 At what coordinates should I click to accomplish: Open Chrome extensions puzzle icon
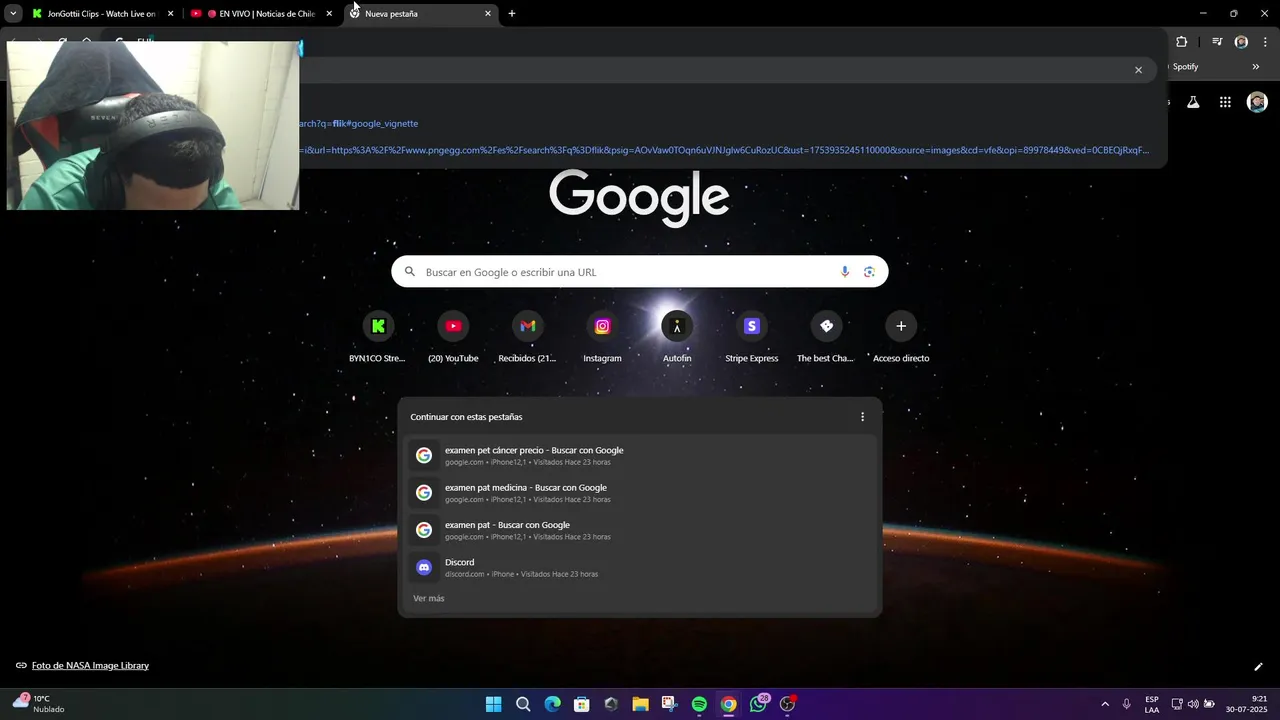click(1182, 42)
